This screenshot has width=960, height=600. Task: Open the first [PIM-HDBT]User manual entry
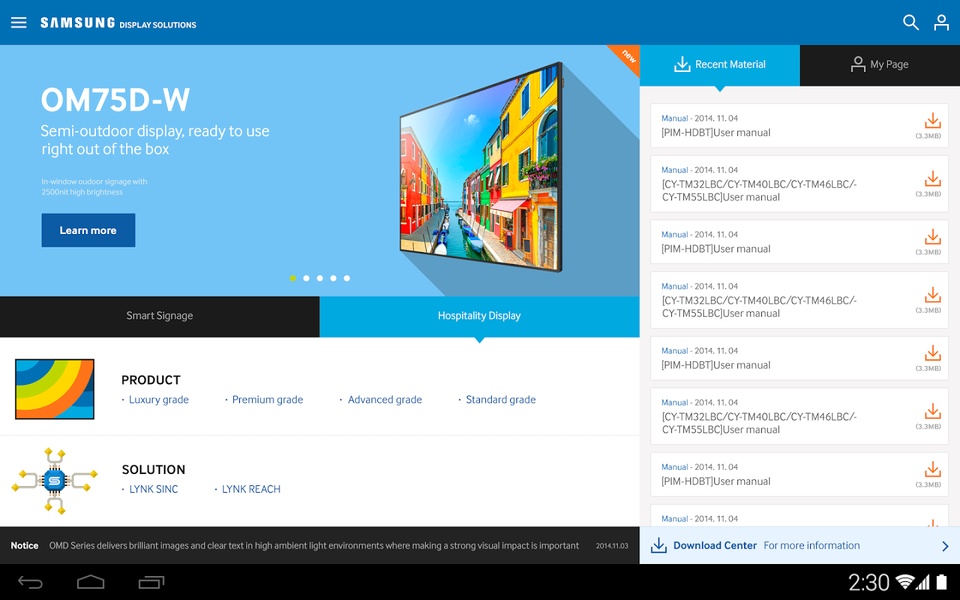799,126
